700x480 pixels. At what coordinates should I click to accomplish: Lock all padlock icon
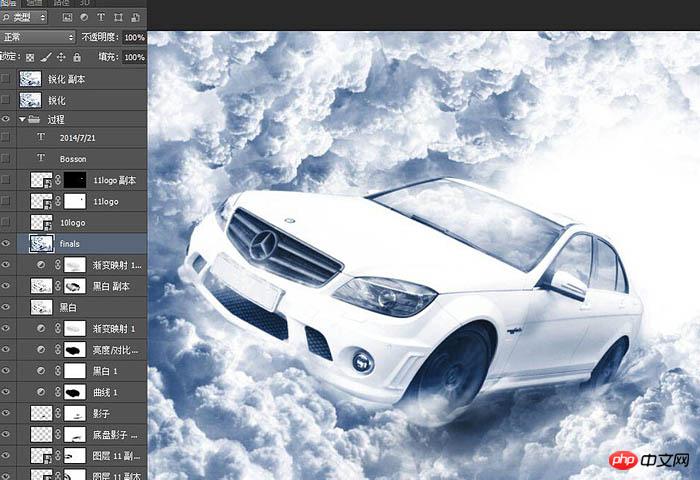pyautogui.click(x=77, y=57)
